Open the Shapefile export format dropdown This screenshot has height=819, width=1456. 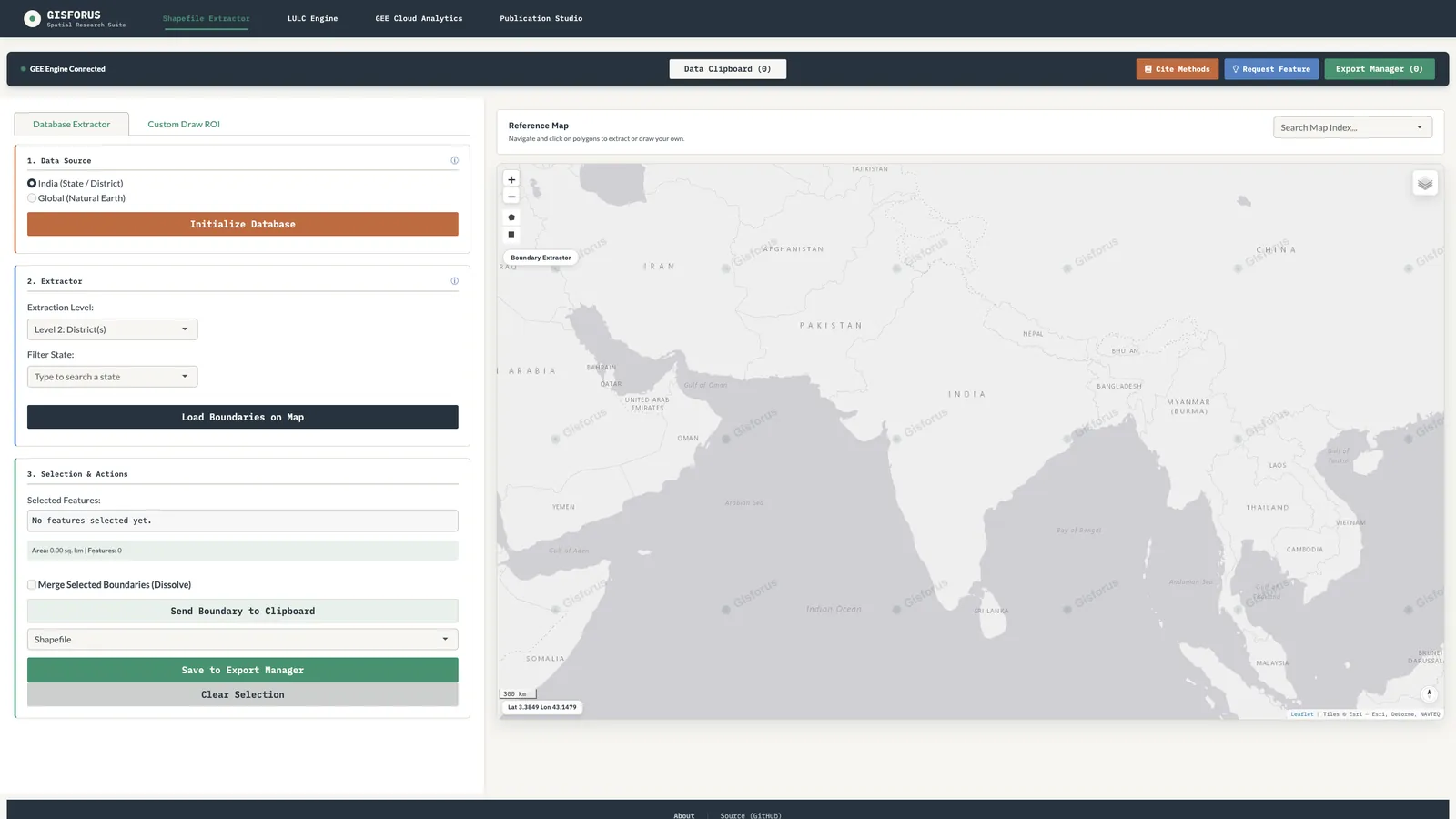pos(243,640)
